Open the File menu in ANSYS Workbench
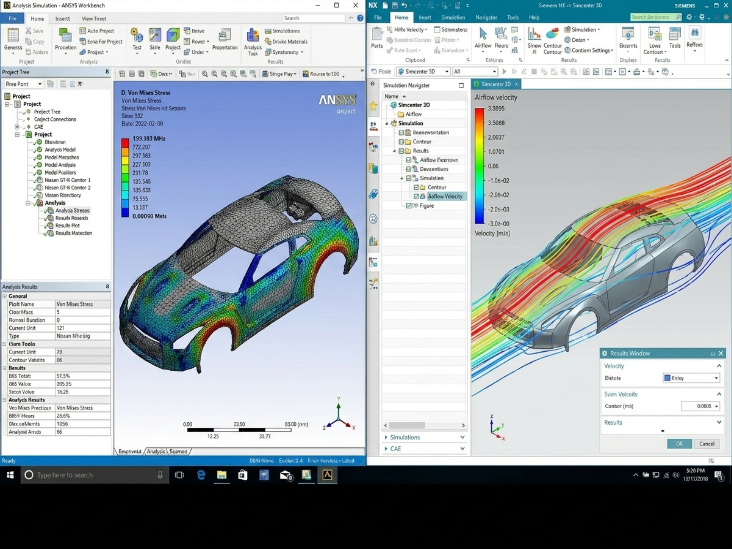732x549 pixels. [13, 19]
